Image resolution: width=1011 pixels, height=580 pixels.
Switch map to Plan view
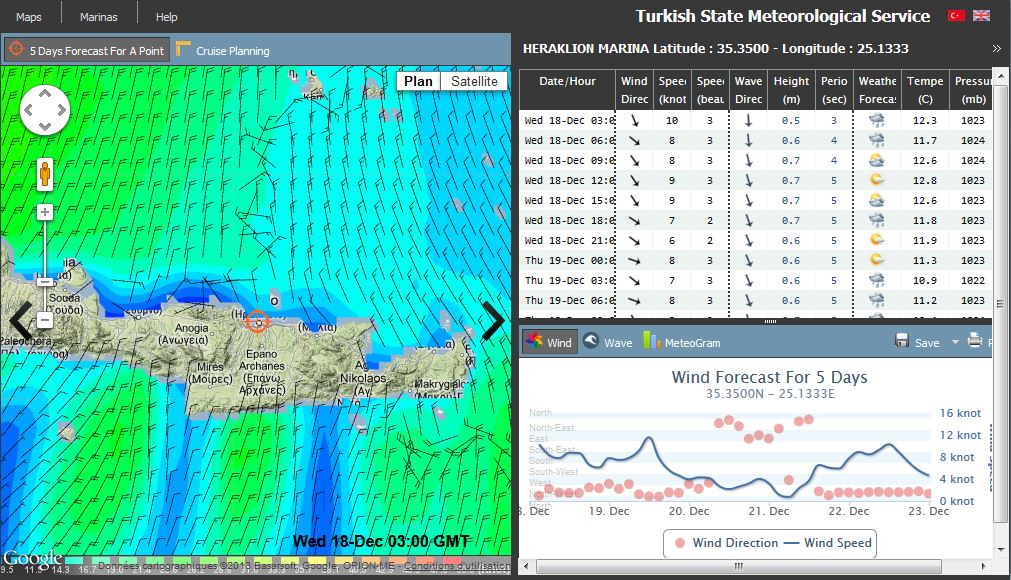[418, 81]
